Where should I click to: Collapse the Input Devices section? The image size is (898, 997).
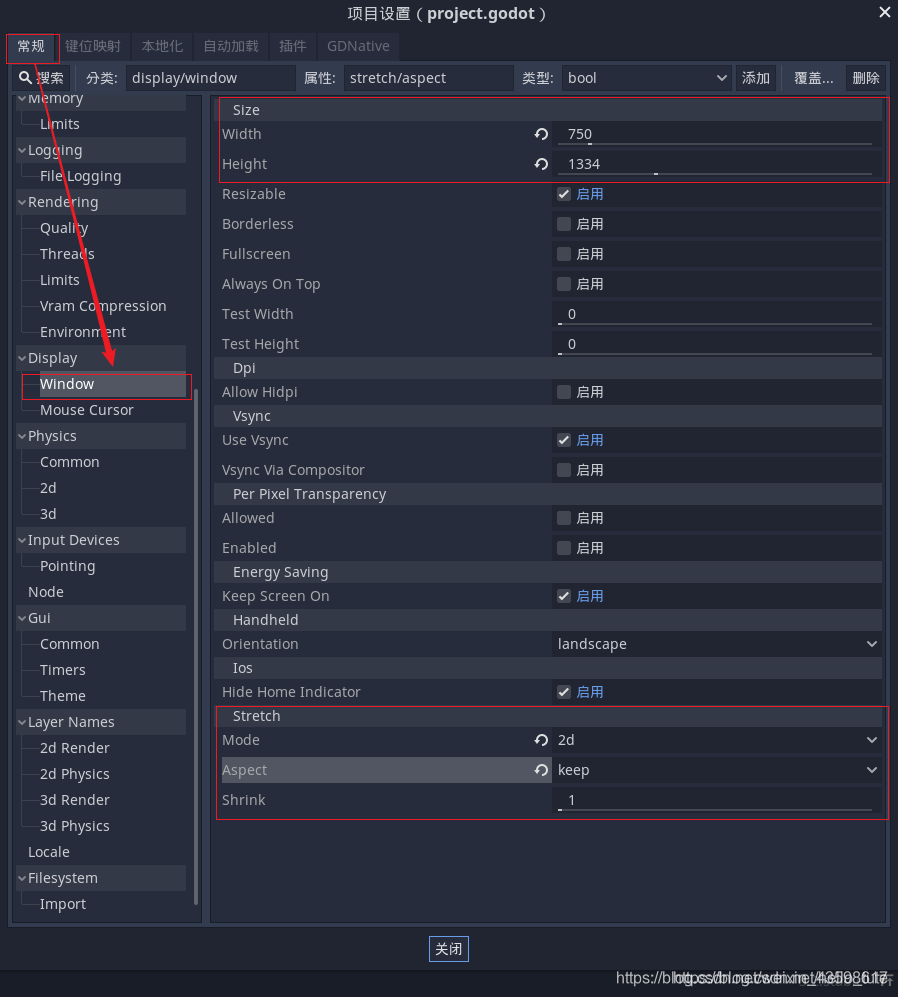coord(22,540)
